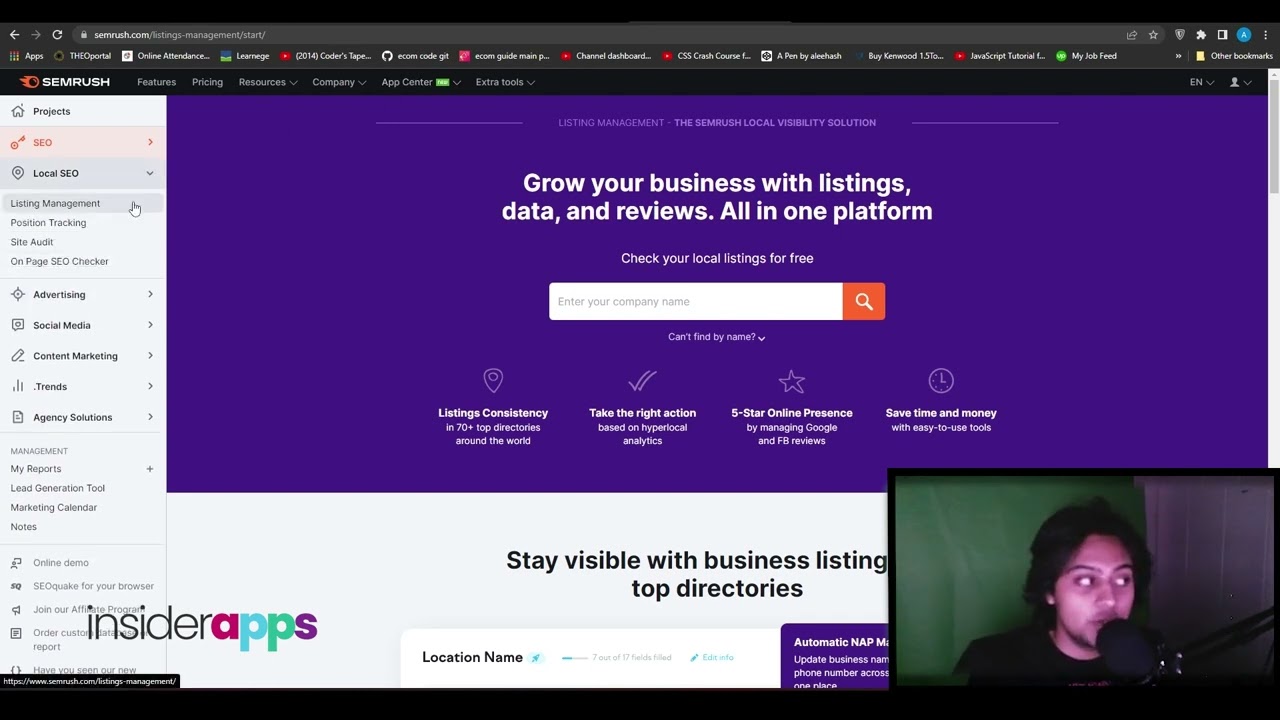Click the Semrush logo in the header
This screenshot has width=1280, height=720.
(x=64, y=82)
